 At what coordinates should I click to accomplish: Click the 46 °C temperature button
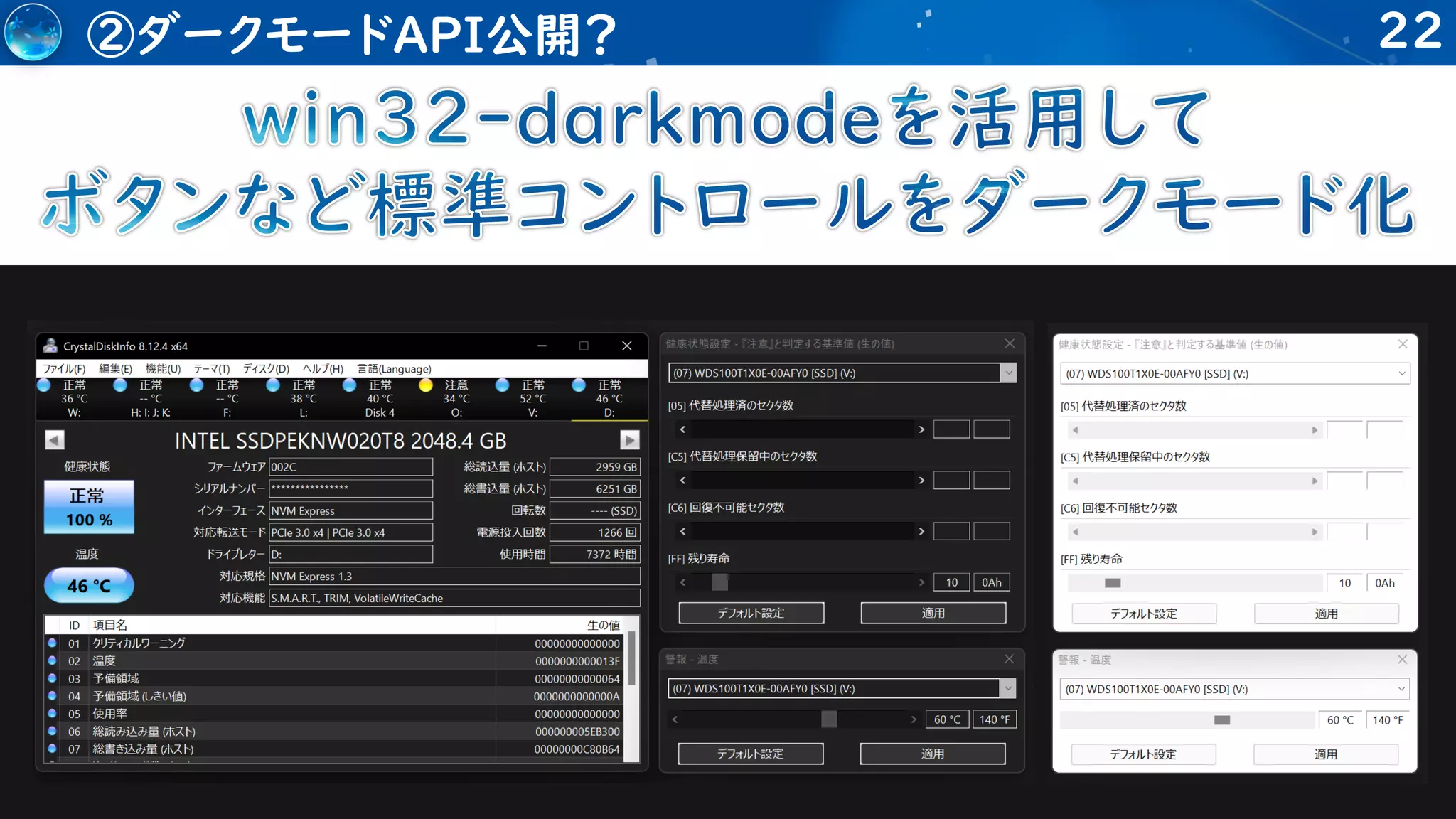pyautogui.click(x=89, y=585)
